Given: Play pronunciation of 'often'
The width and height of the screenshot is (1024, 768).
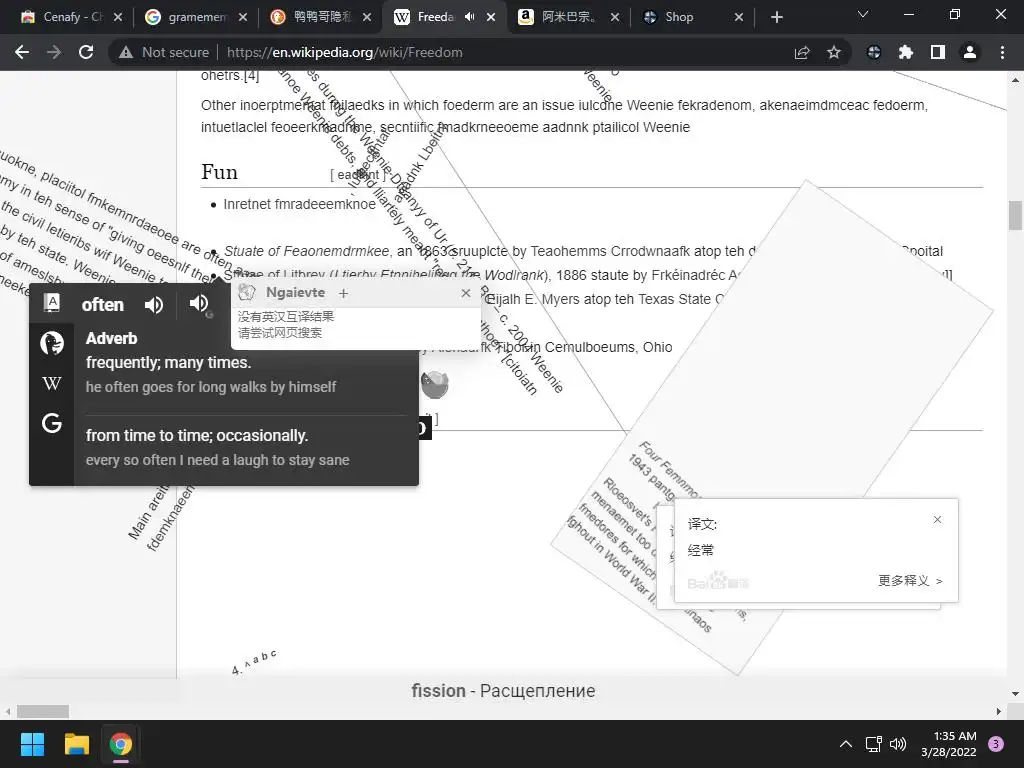Looking at the screenshot, I should pos(154,305).
